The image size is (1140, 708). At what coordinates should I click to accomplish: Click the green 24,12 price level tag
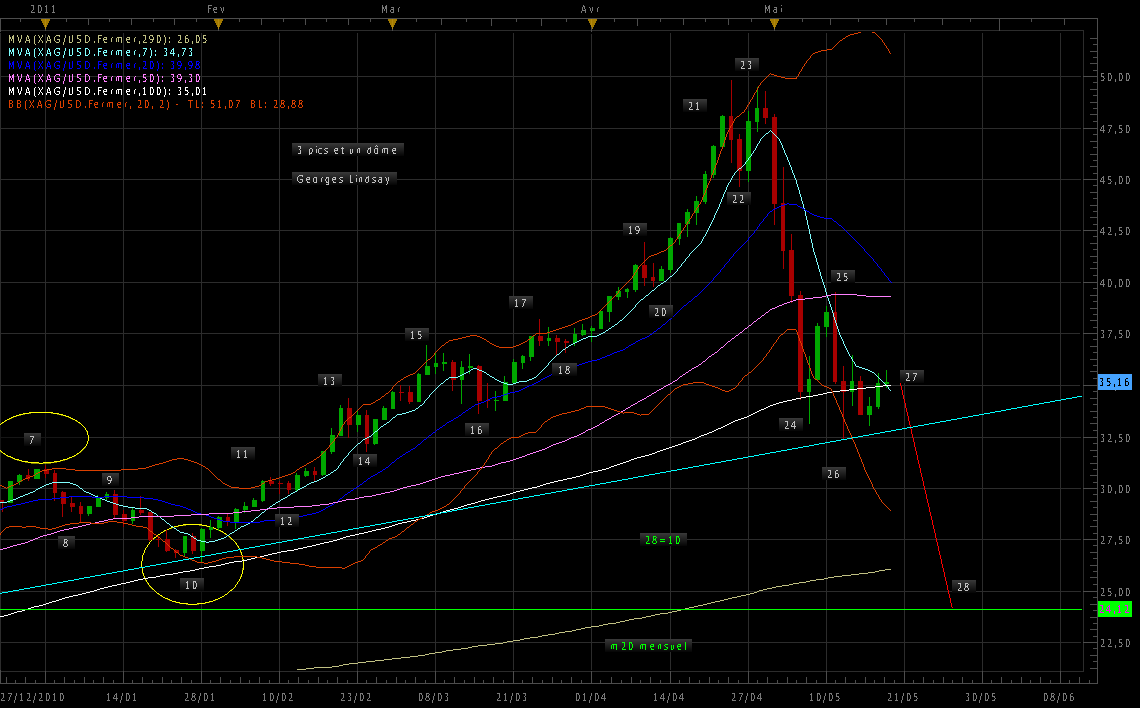tap(1114, 609)
